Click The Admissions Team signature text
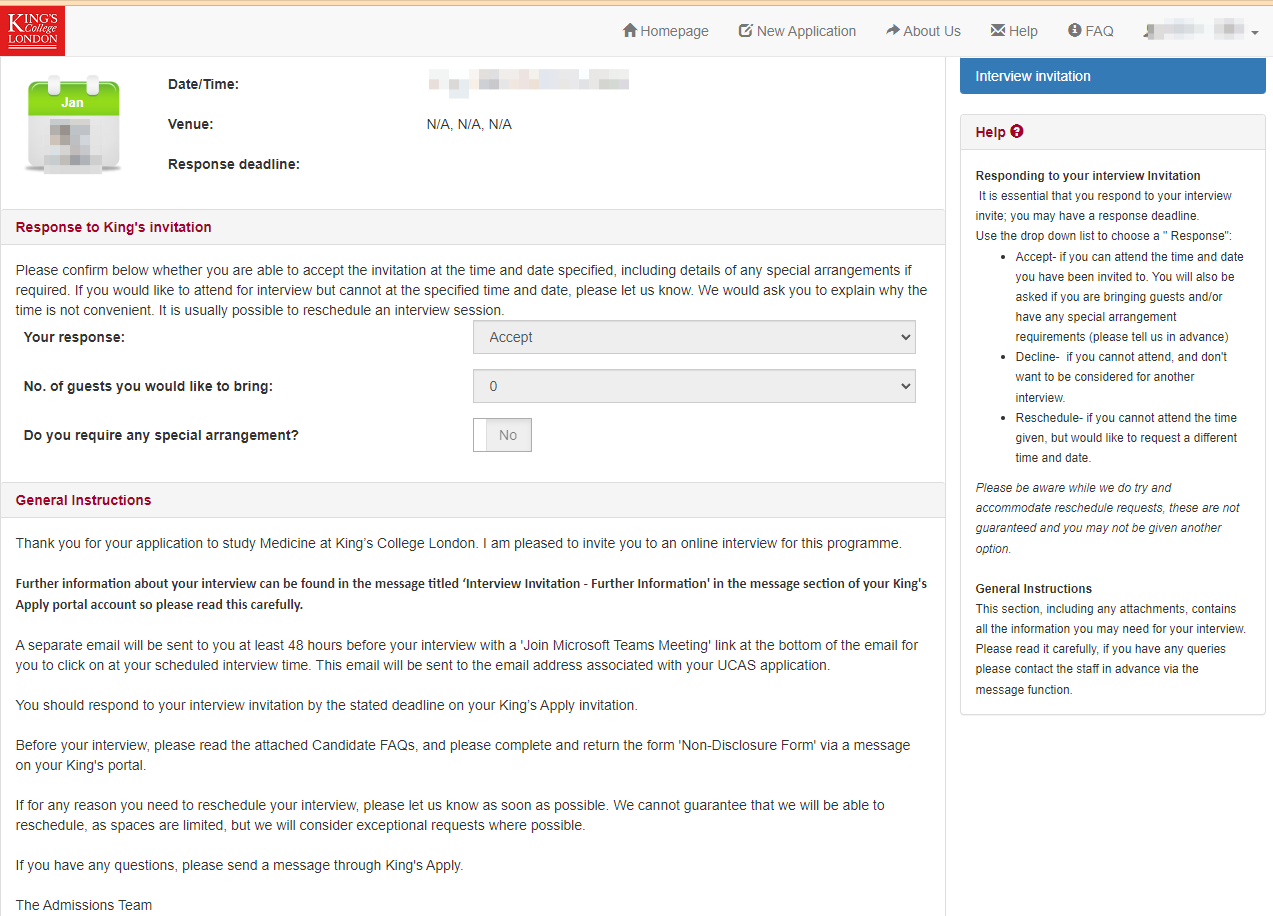This screenshot has height=916, width=1273. (84, 905)
